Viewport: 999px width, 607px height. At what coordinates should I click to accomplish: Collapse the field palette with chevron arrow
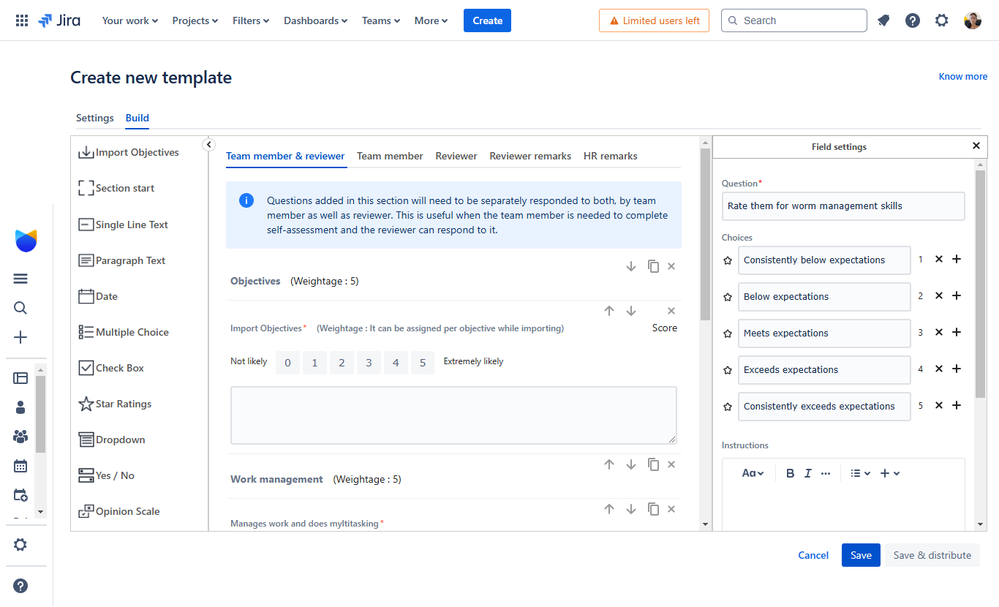209,145
